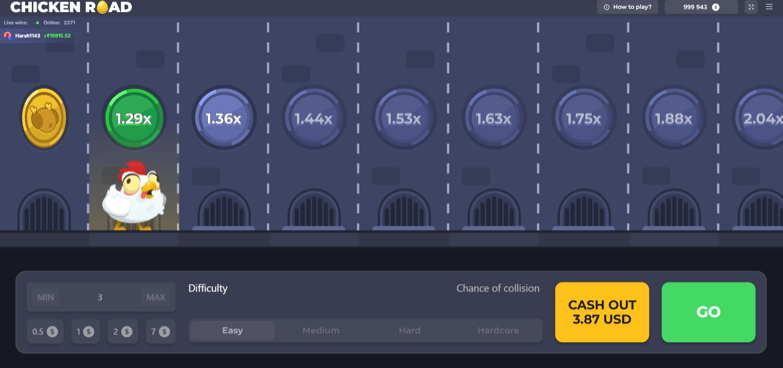Select the 1.63x multiplier coin

tap(493, 118)
